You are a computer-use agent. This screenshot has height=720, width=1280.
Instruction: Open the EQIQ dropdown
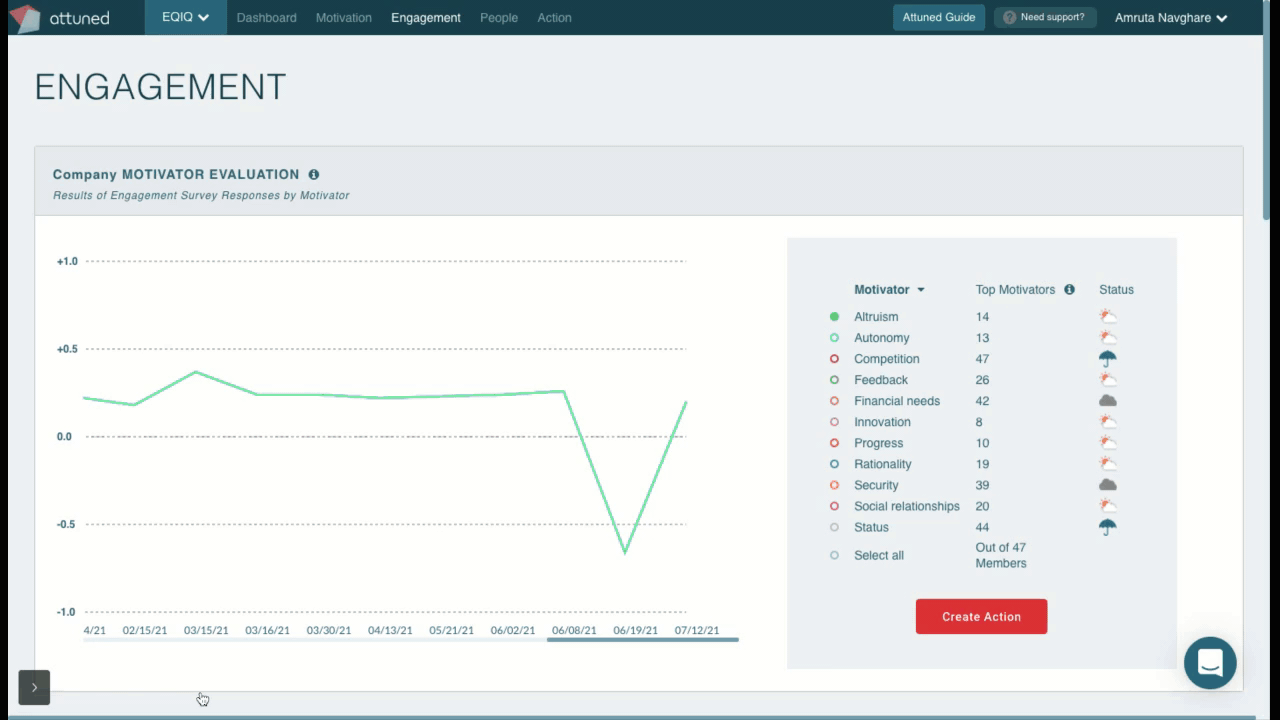[186, 18]
